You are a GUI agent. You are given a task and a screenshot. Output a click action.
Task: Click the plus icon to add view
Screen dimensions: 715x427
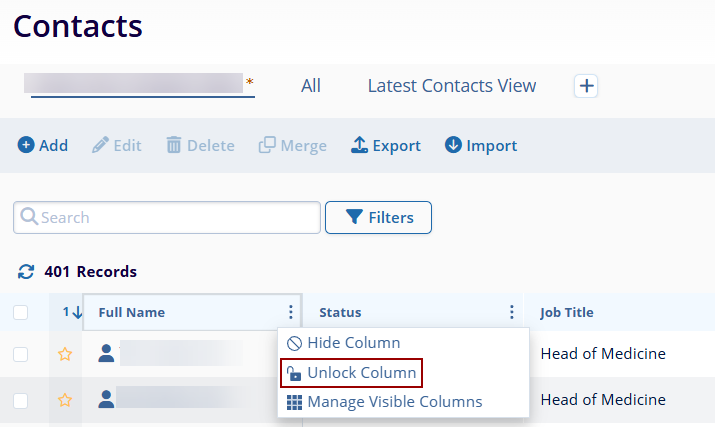pos(586,86)
